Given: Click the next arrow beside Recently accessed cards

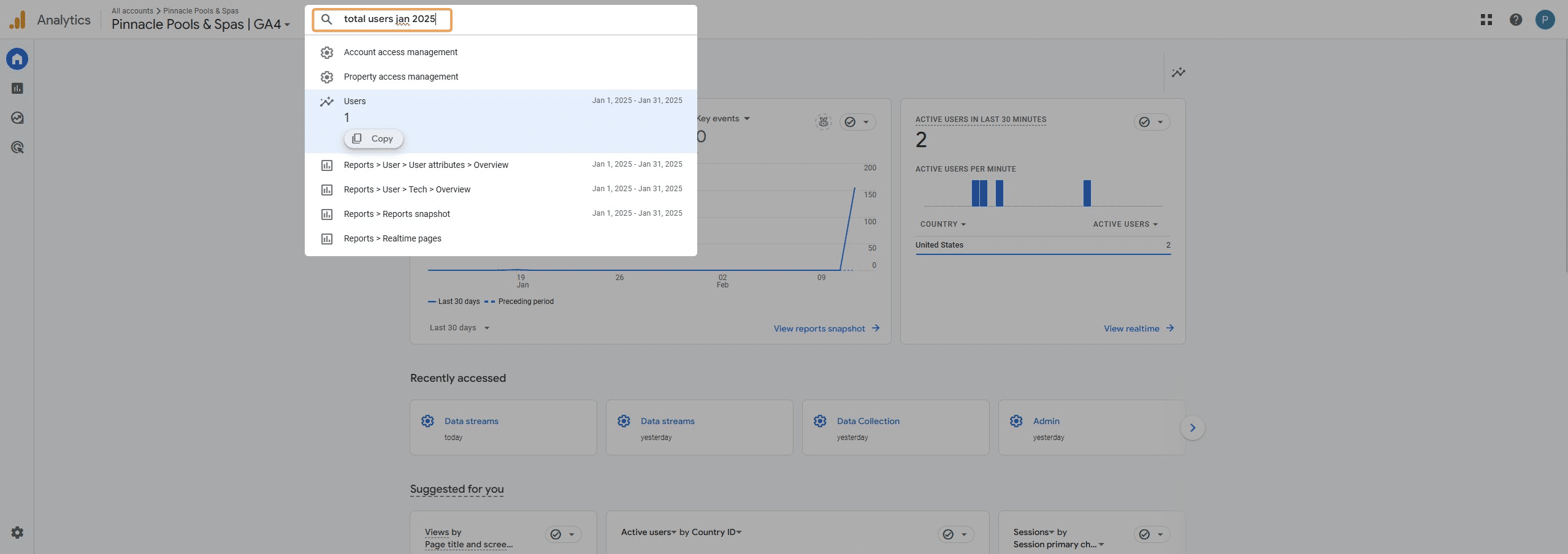Looking at the screenshot, I should (x=1193, y=427).
